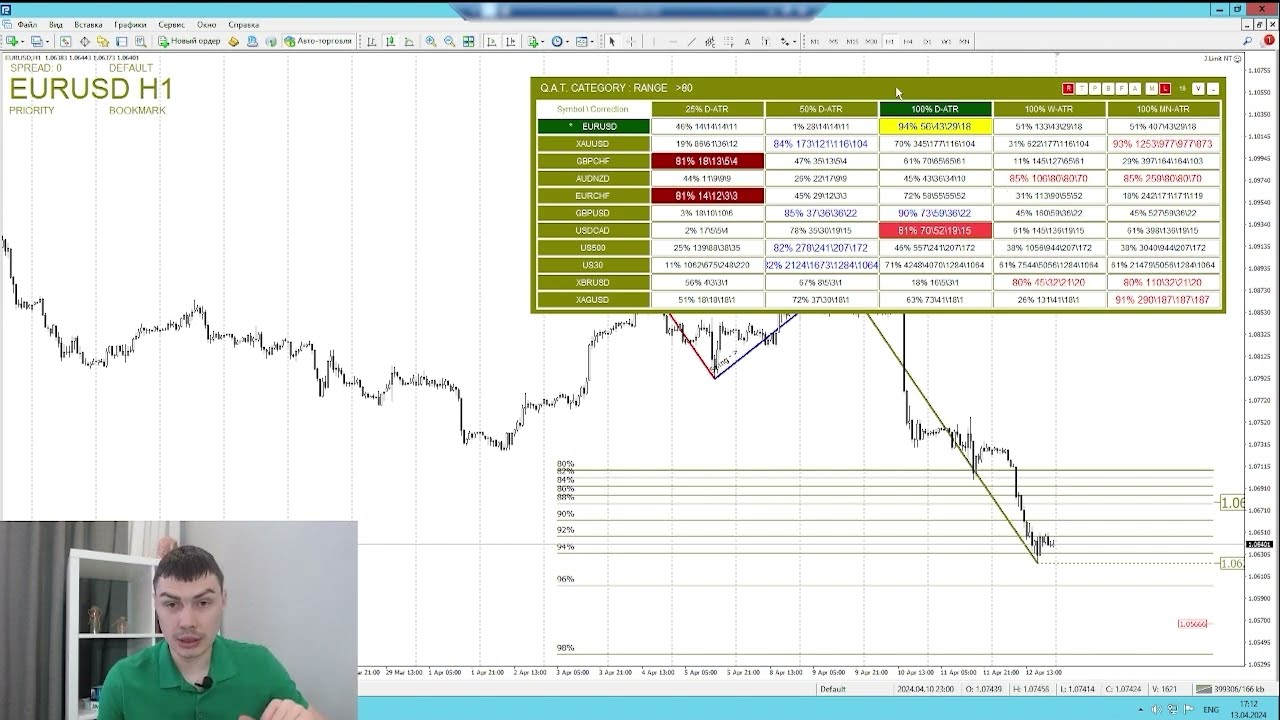
Task: Toggle the B filter in QAT panel
Action: [1107, 89]
